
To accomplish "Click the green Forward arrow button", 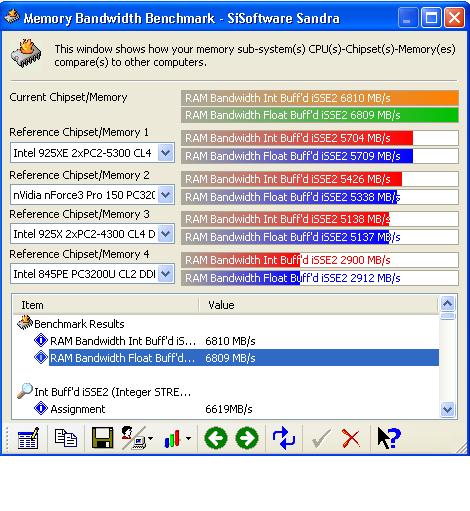I will (x=247, y=438).
